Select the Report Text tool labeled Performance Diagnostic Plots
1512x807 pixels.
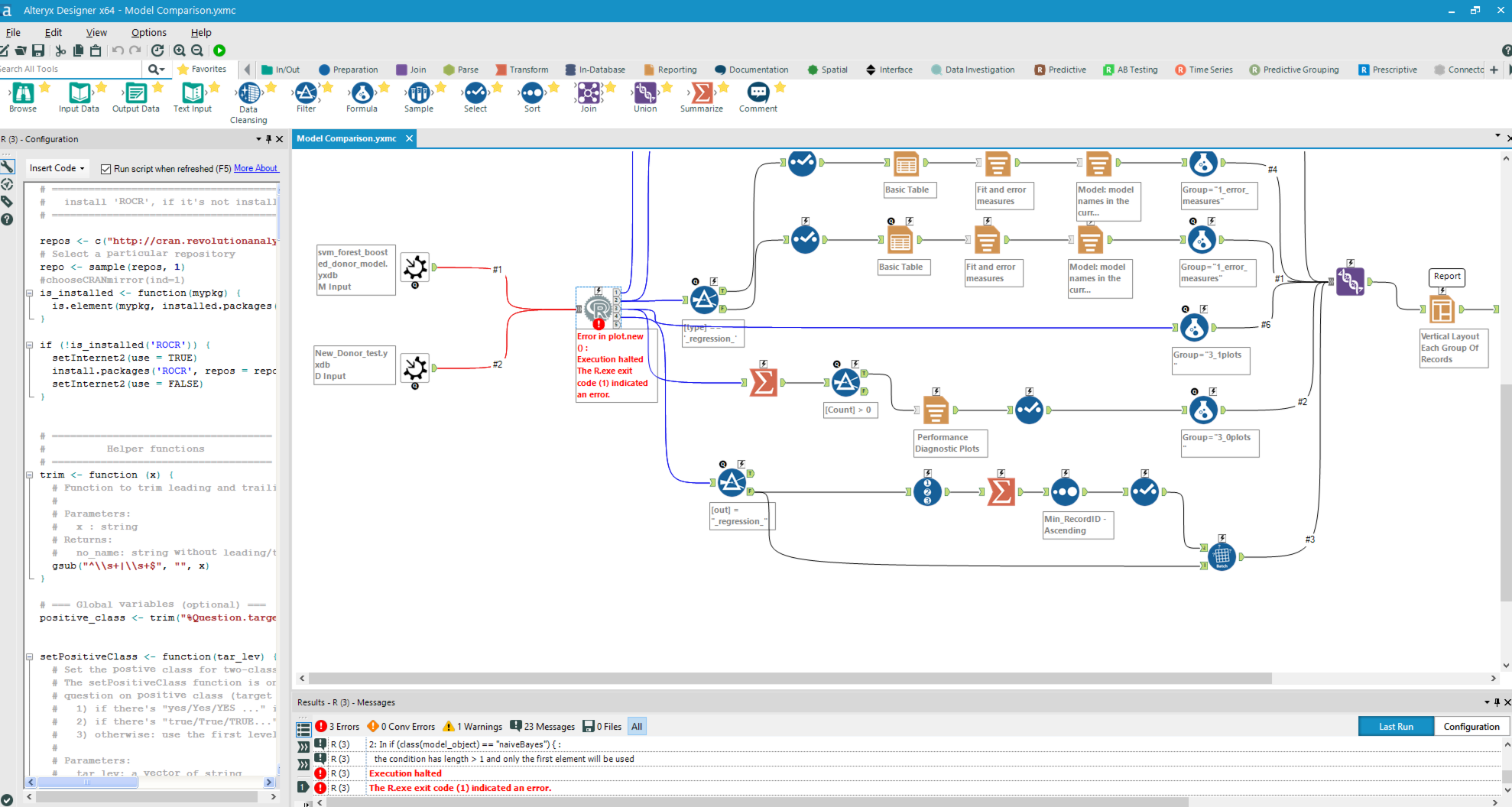click(x=936, y=410)
